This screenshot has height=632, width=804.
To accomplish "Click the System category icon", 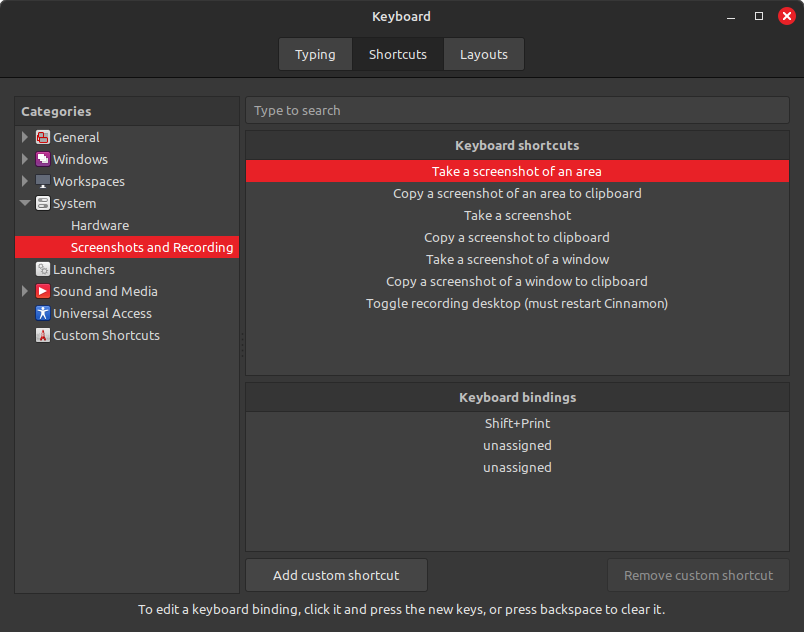I will coord(43,204).
